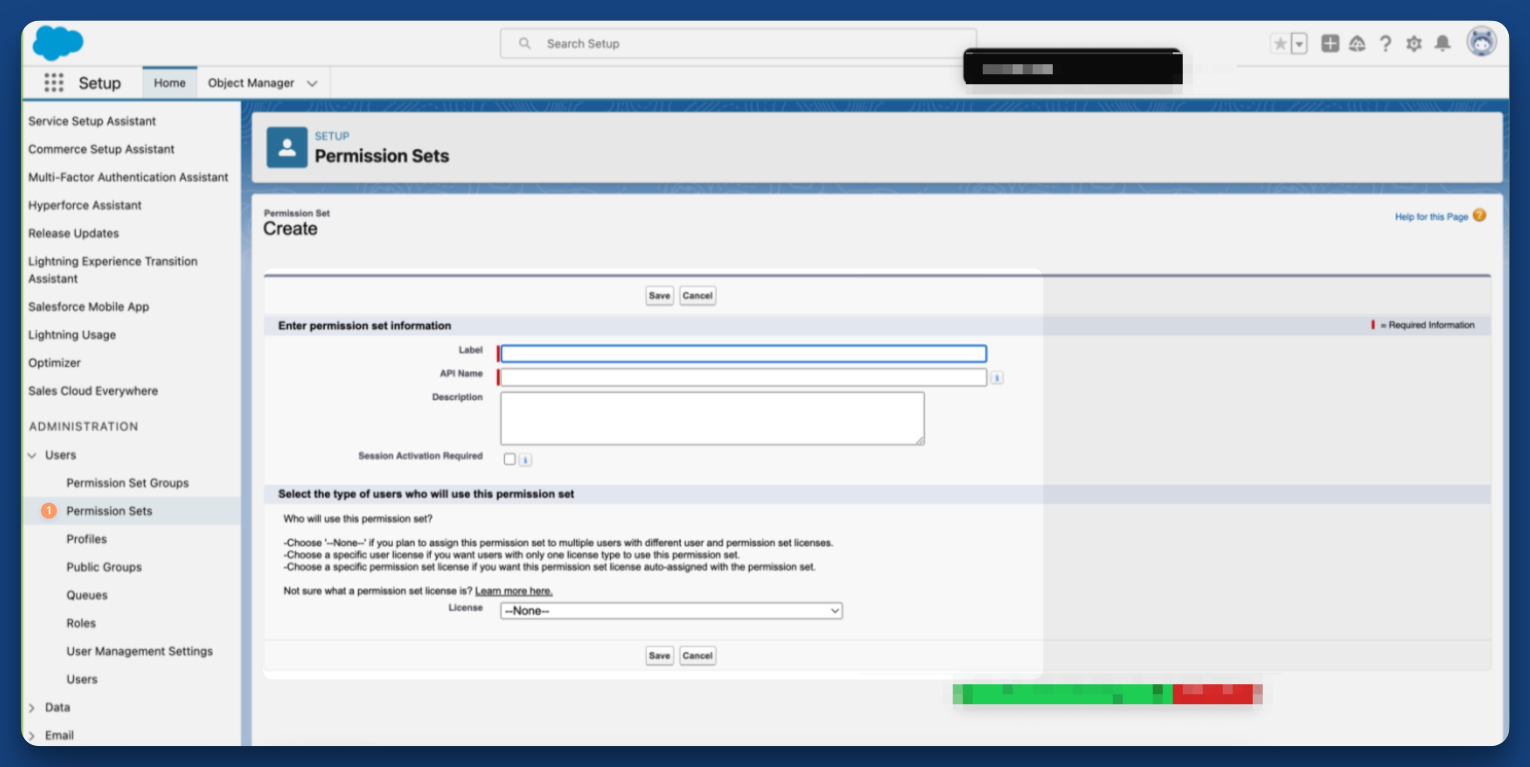Click the Save button below the License dropdown
Viewport: 1530px width, 767px height.
(659, 656)
